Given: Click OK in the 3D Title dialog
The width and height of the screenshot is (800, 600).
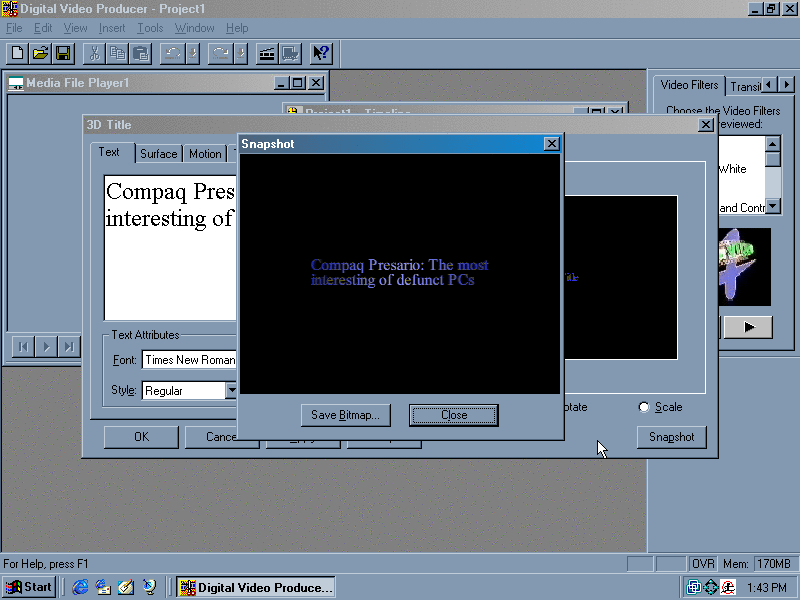Looking at the screenshot, I should click(141, 437).
